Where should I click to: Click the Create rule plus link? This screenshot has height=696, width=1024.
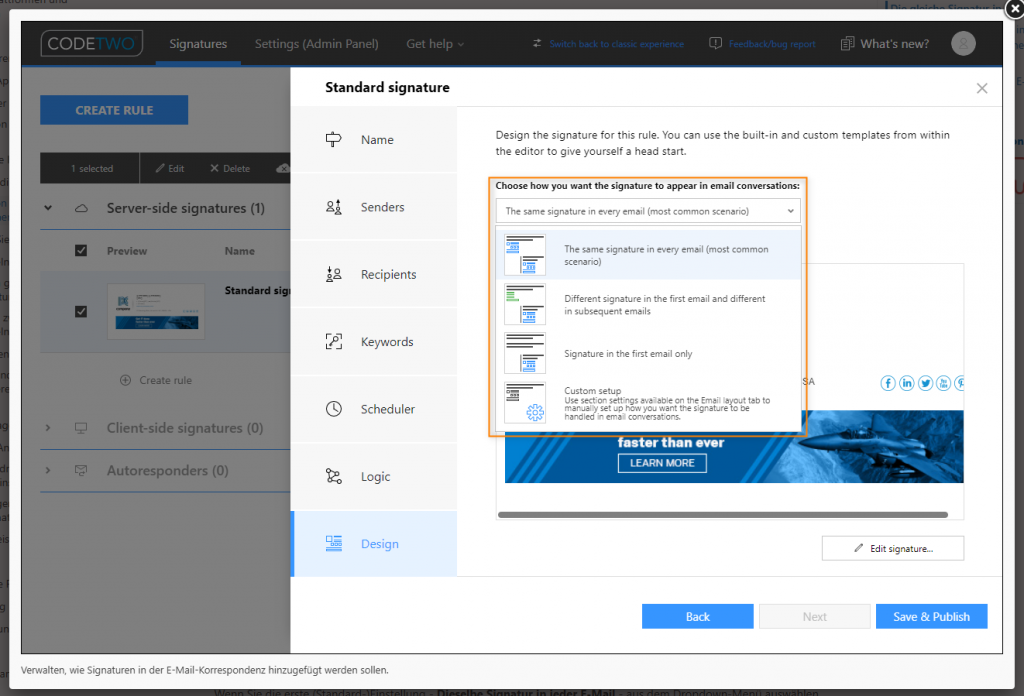pos(156,380)
